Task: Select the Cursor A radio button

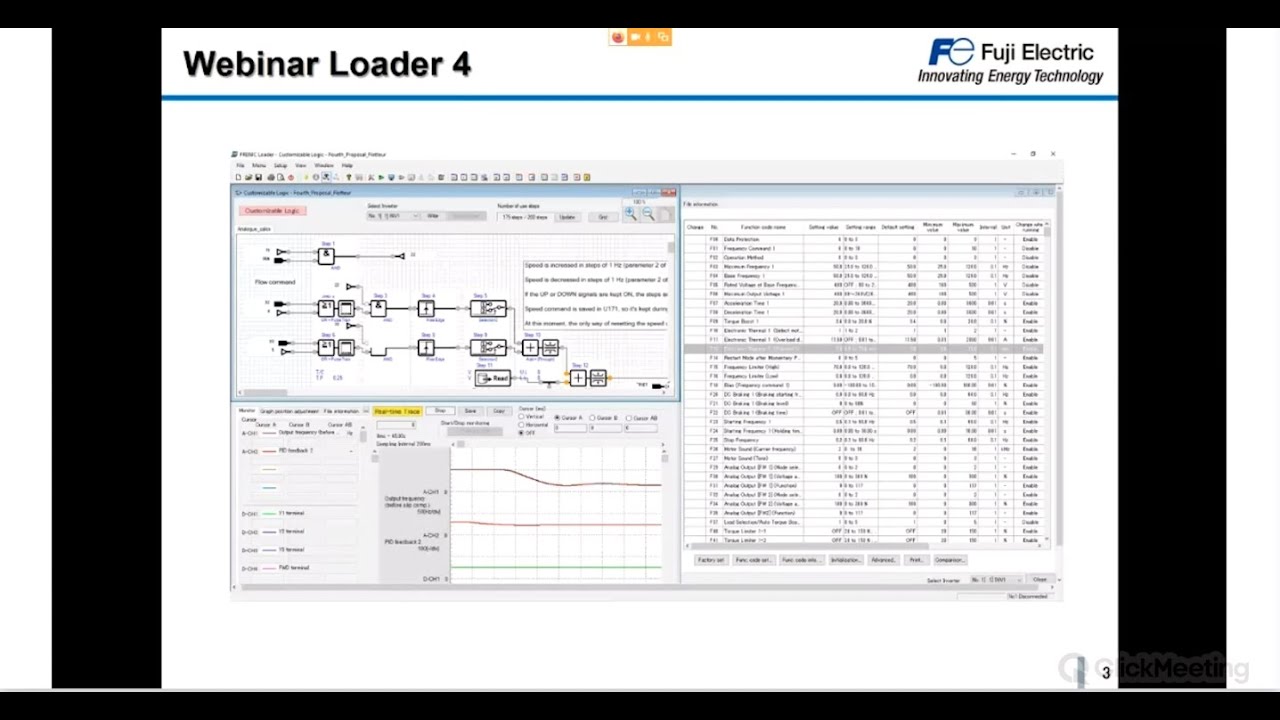Action: pyautogui.click(x=557, y=418)
